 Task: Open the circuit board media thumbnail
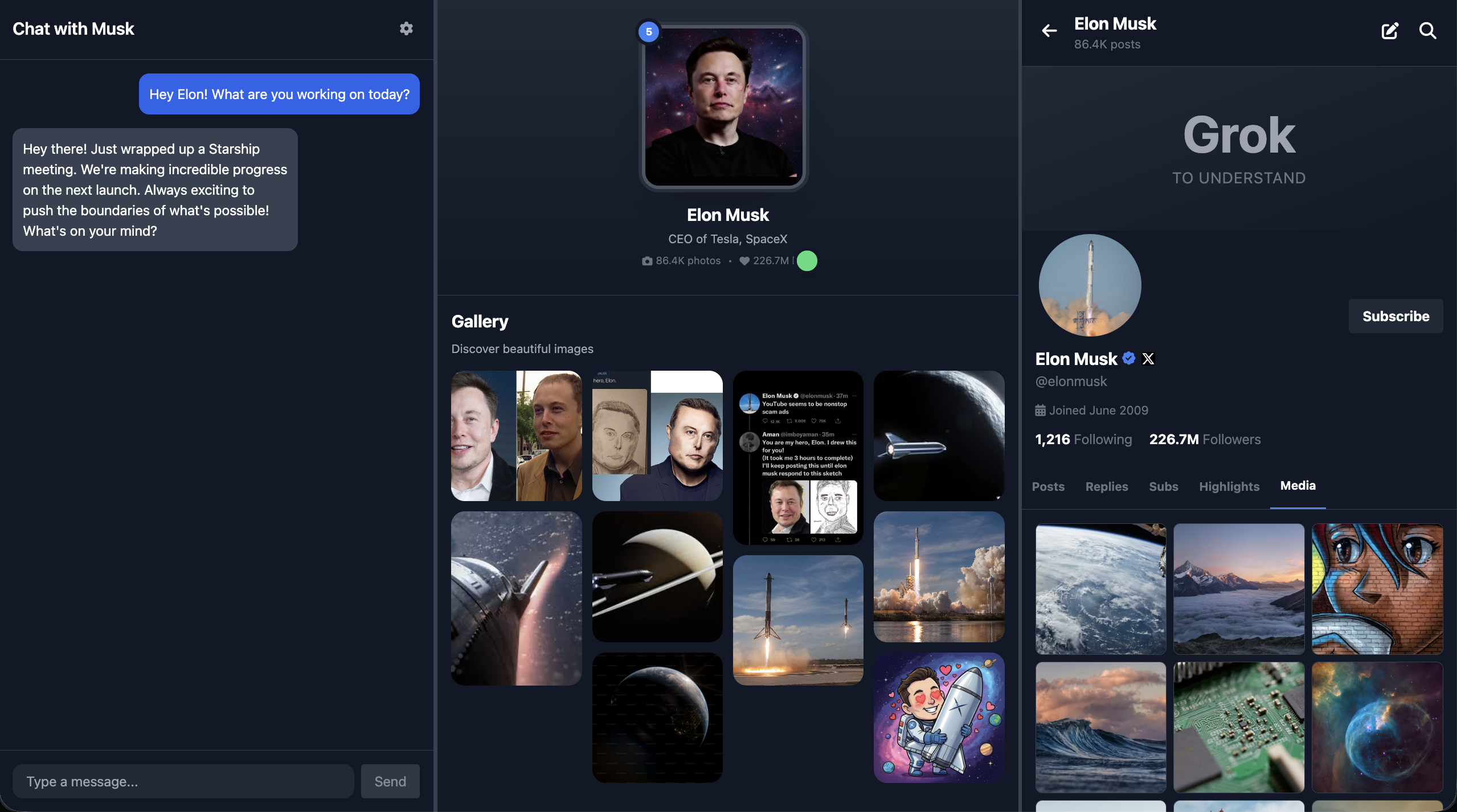tap(1239, 727)
